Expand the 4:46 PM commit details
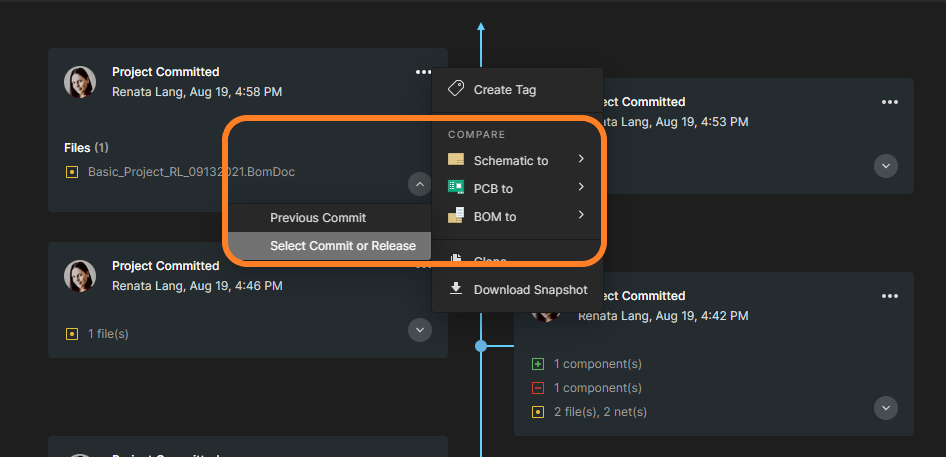The height and width of the screenshot is (457, 946). 420,330
